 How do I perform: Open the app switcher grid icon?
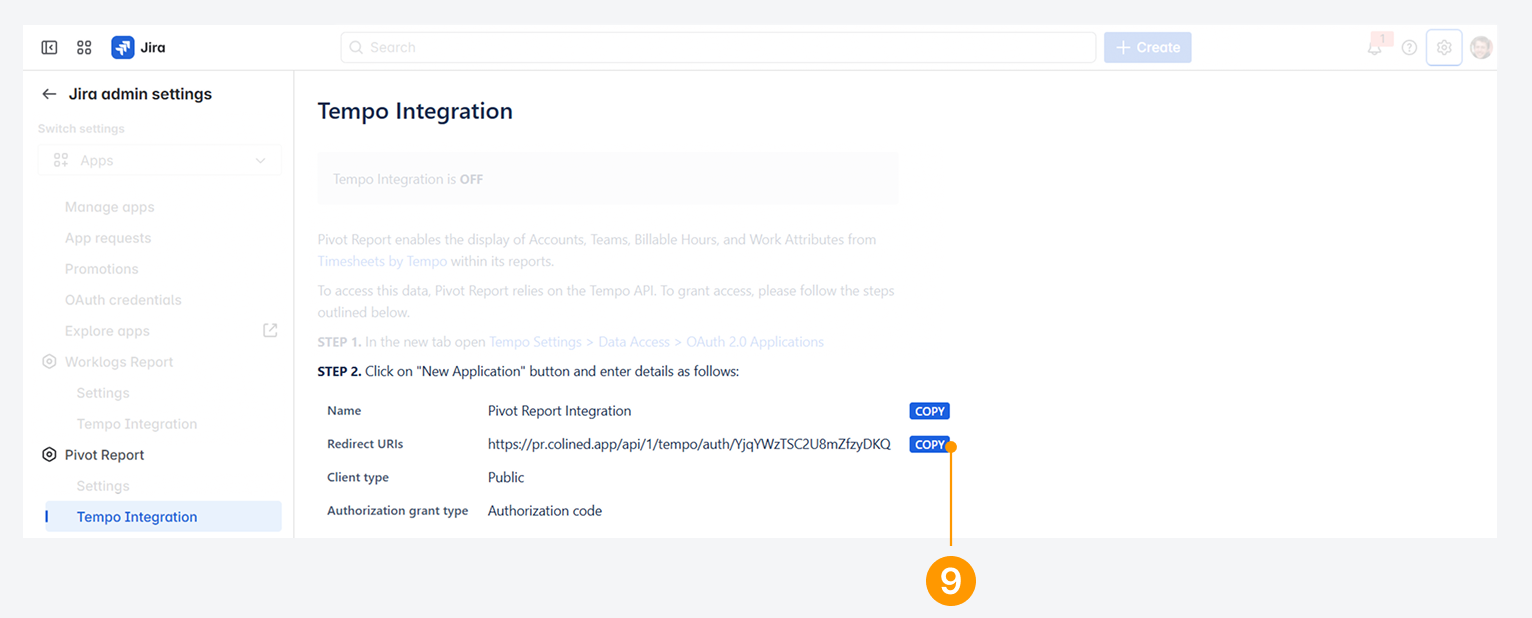84,47
